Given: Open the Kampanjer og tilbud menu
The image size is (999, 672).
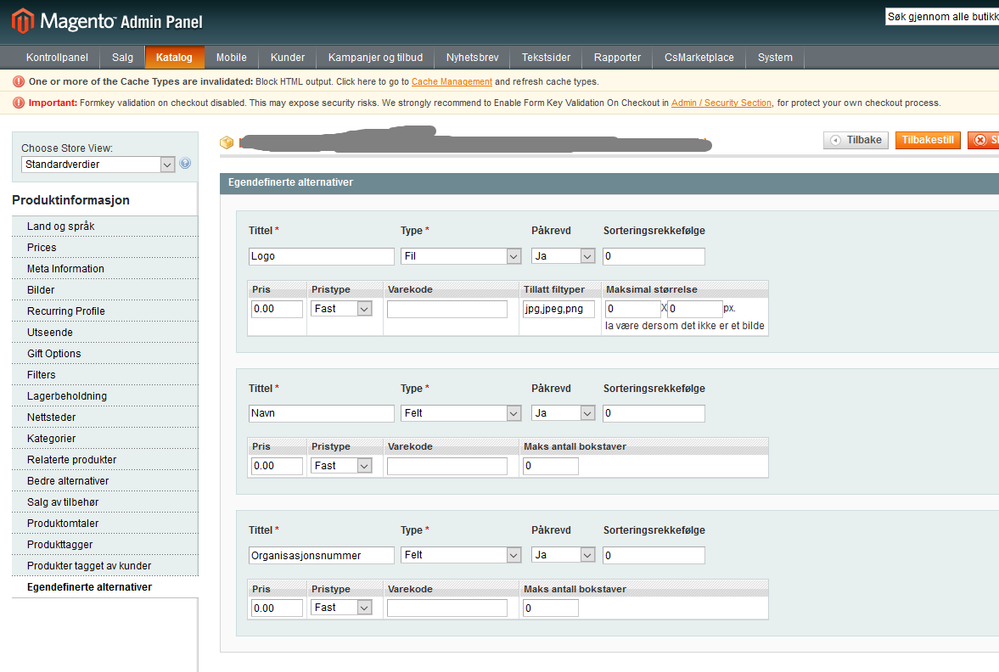Looking at the screenshot, I should click(375, 57).
